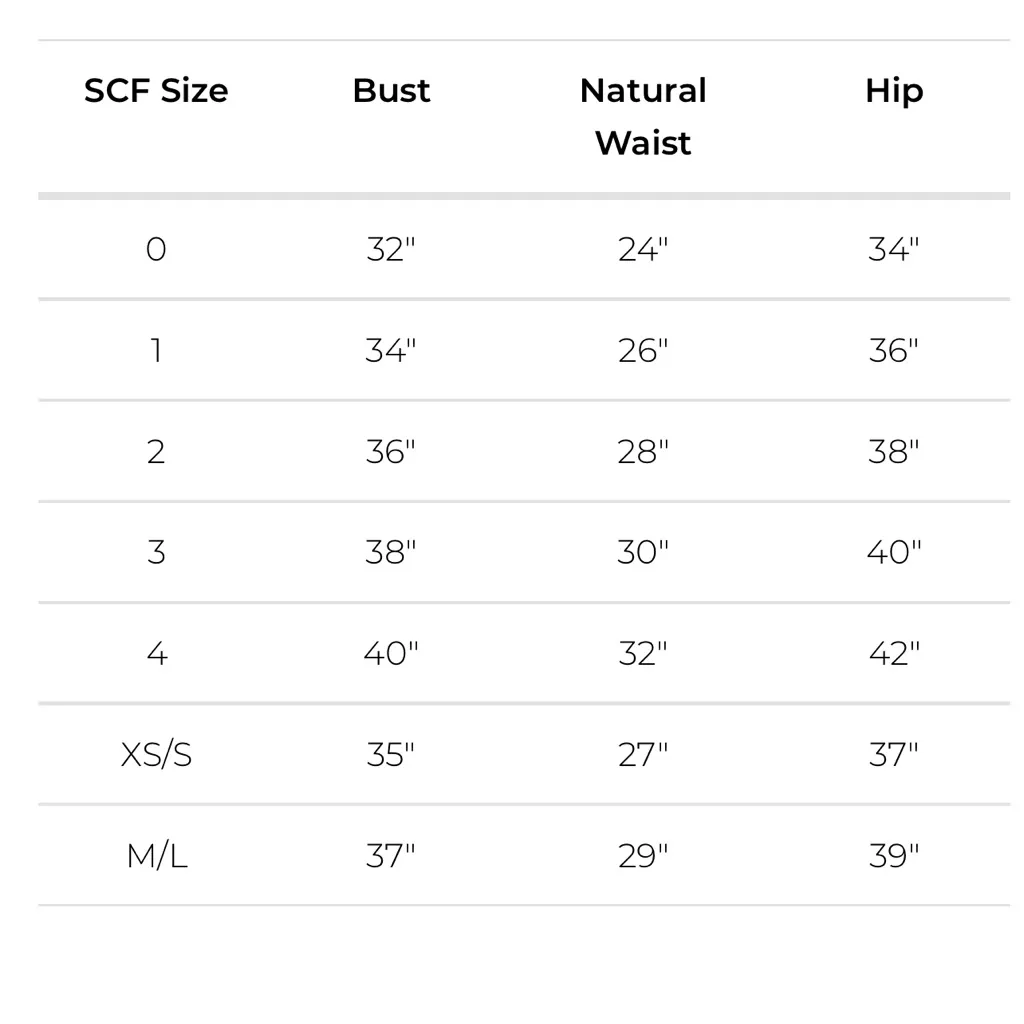Click the bust value for size 3
The image size is (1024, 1024).
tap(390, 552)
